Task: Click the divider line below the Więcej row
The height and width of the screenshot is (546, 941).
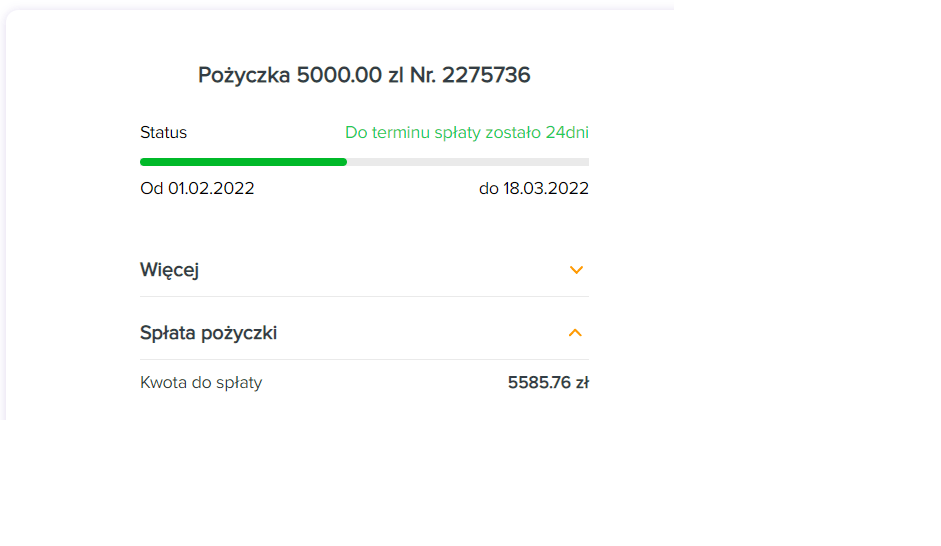Action: tap(364, 296)
